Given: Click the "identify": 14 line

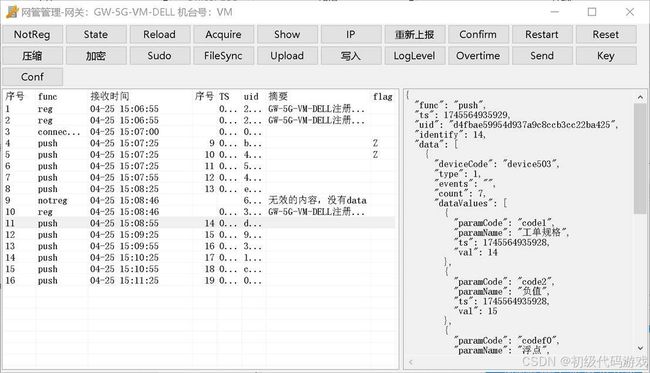Looking at the screenshot, I should 450,135.
